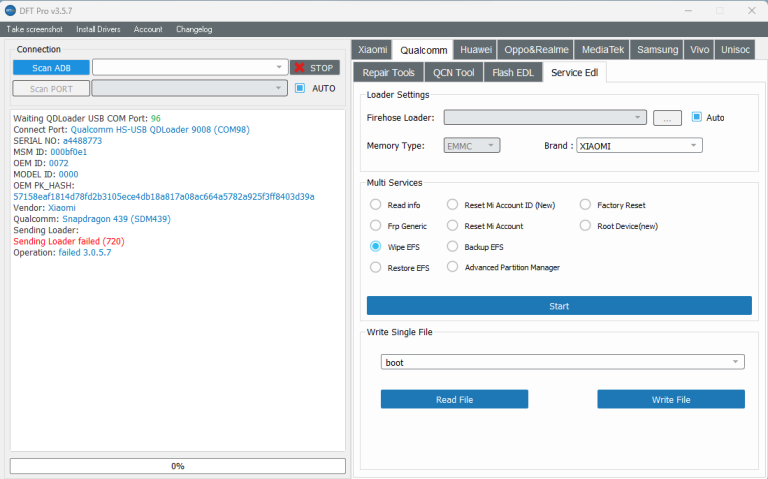768x479 pixels.
Task: Expand the boot partition dropdown
Action: pos(563,362)
